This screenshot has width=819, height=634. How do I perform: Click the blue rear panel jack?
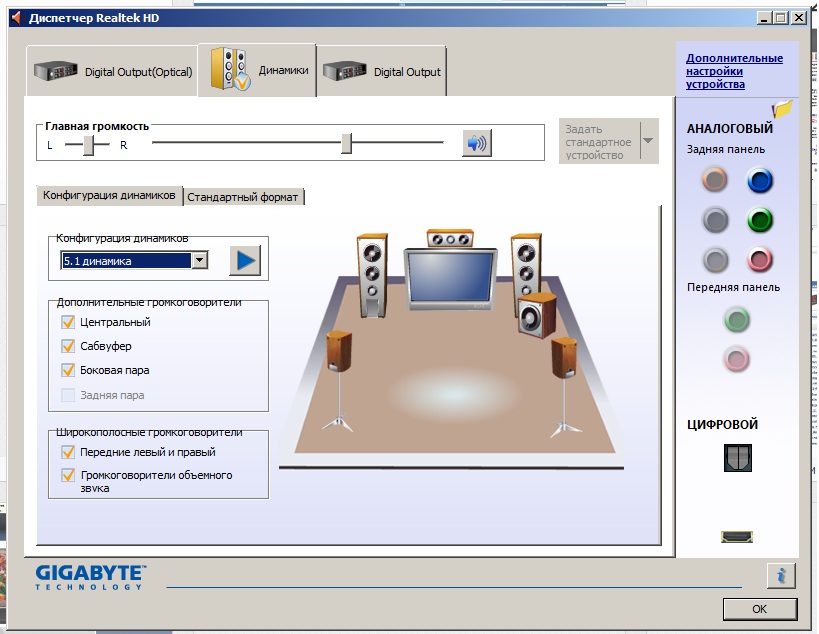coord(759,180)
